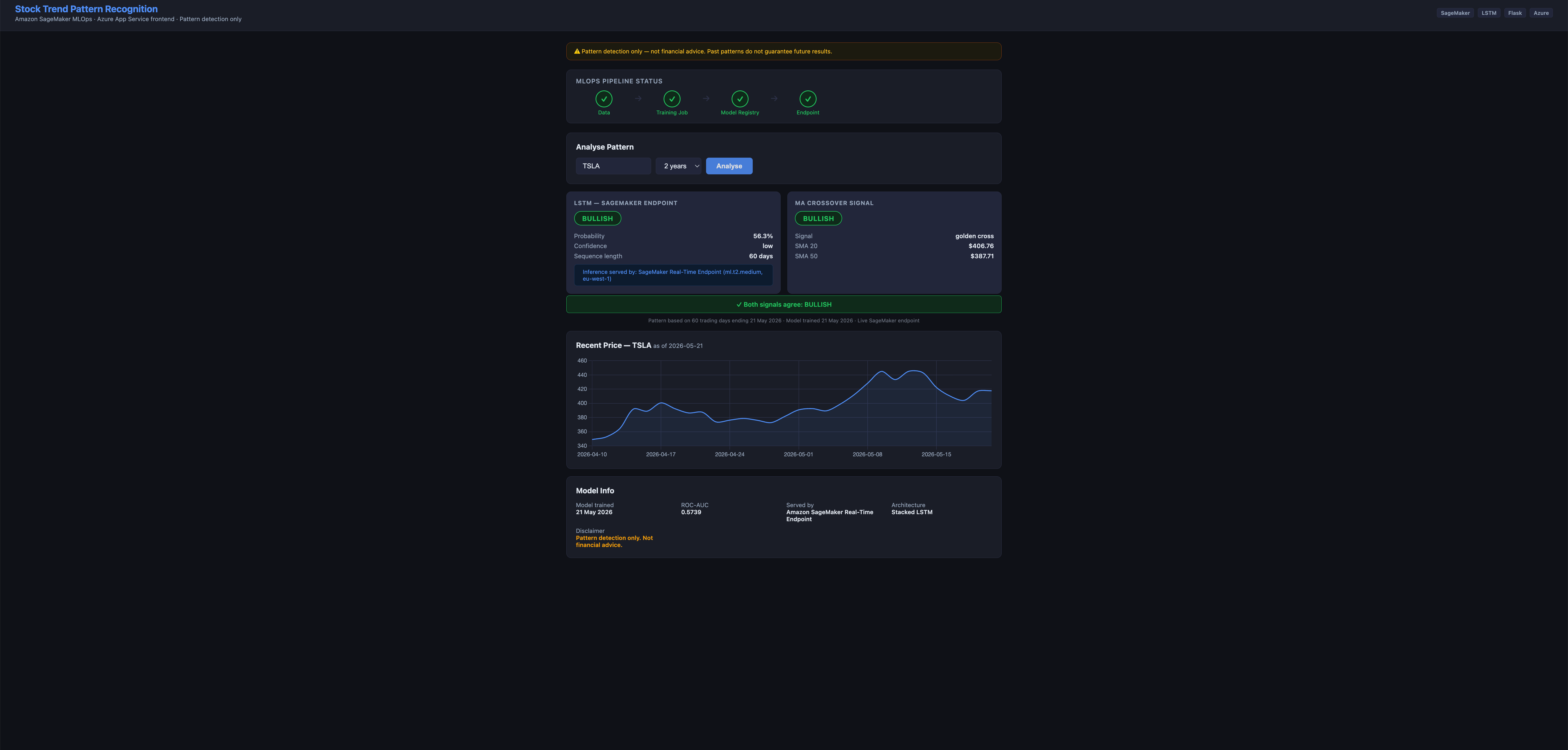The height and width of the screenshot is (750, 1568).
Task: Click the Both signals agree: BULLISH banner
Action: pyautogui.click(x=783, y=304)
